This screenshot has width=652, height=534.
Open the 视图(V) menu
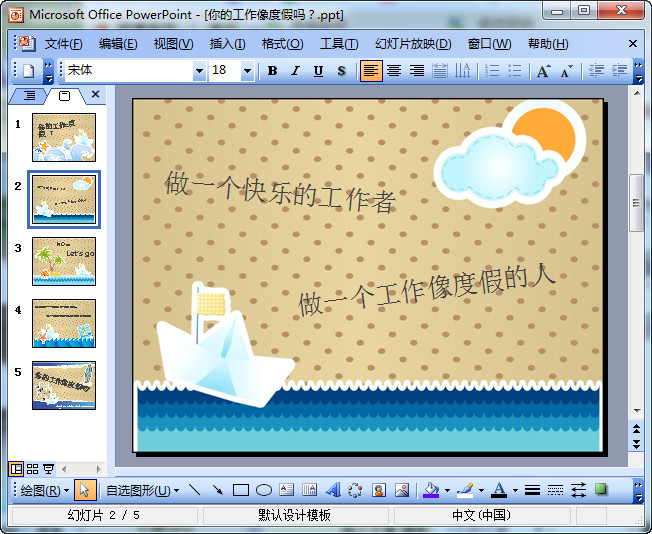click(x=173, y=44)
